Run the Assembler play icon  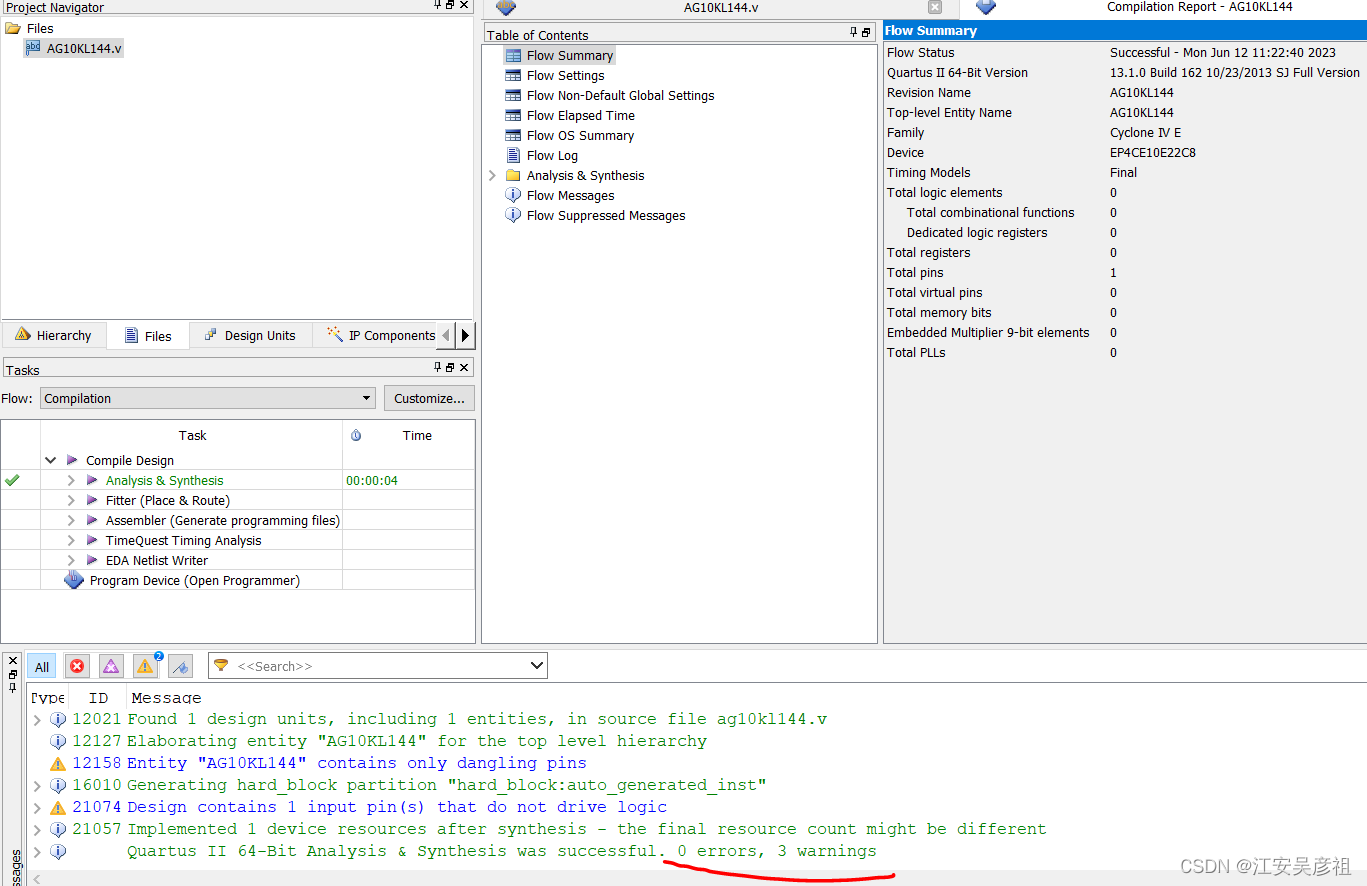click(x=92, y=521)
